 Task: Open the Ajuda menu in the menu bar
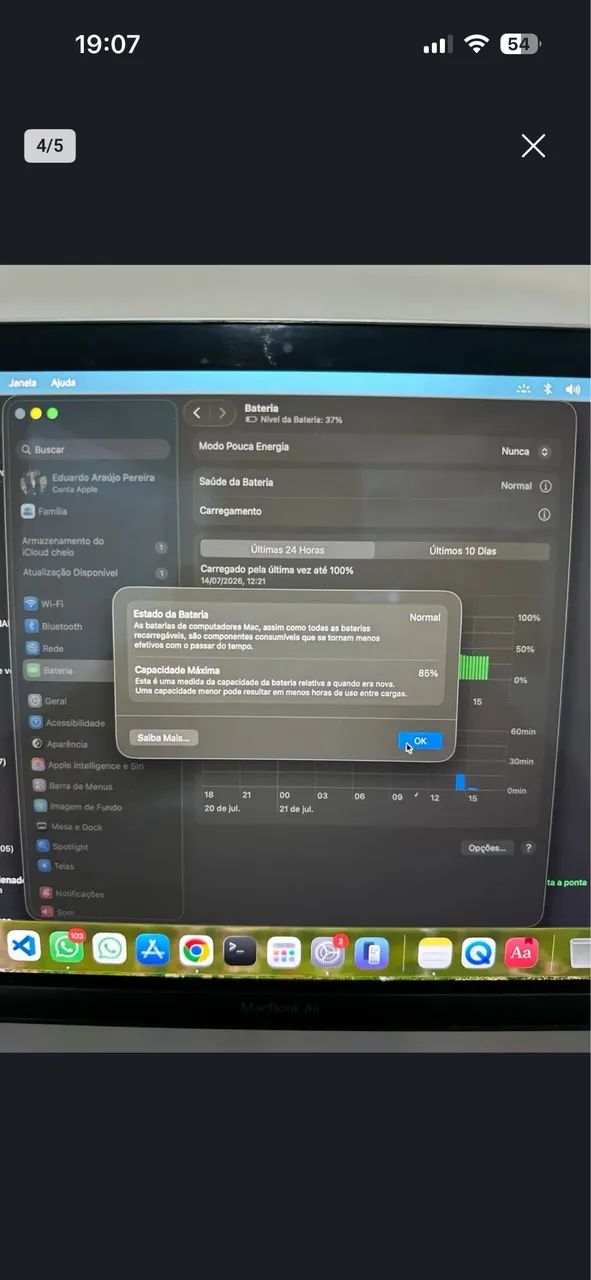(x=63, y=383)
